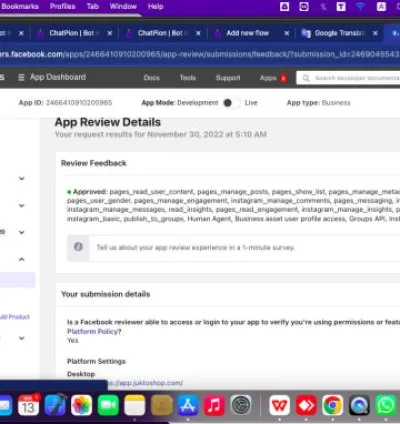Launch WPS Office from the Dock

point(279,405)
